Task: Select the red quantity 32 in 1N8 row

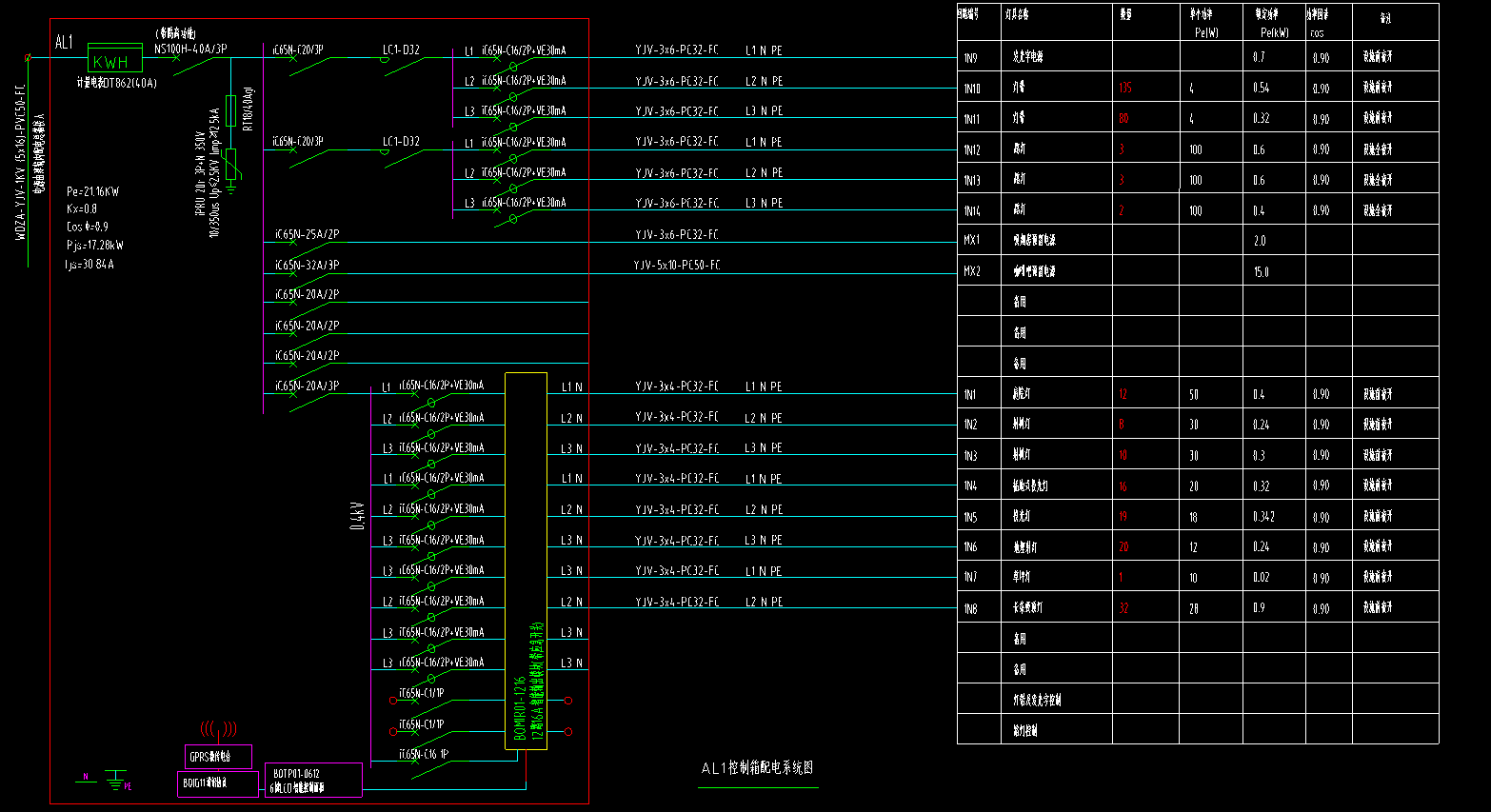Action: 1123,608
